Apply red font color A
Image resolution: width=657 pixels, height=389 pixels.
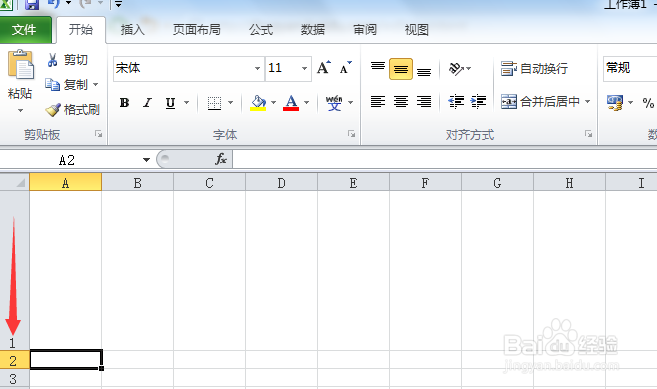point(291,103)
